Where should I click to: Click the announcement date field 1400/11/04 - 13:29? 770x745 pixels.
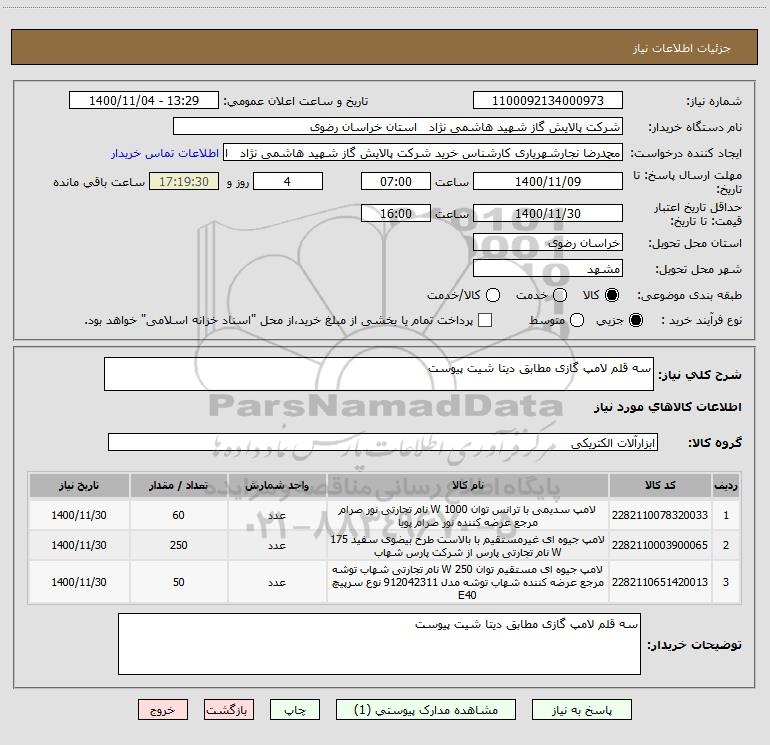point(144,100)
